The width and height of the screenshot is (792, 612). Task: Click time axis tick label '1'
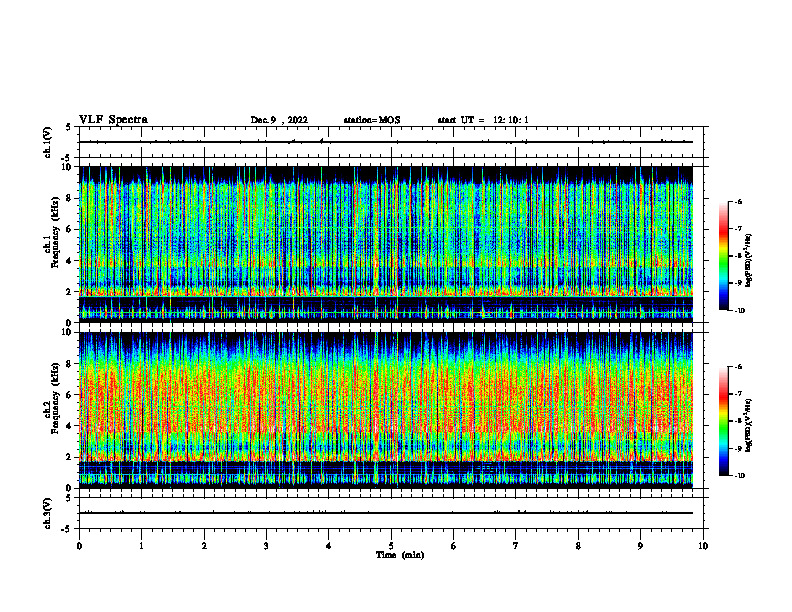tap(141, 546)
